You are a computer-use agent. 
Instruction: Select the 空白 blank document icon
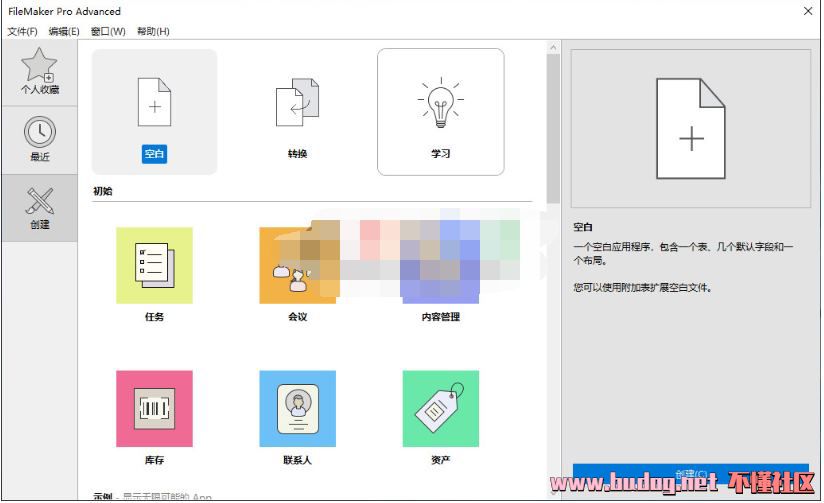(x=154, y=102)
